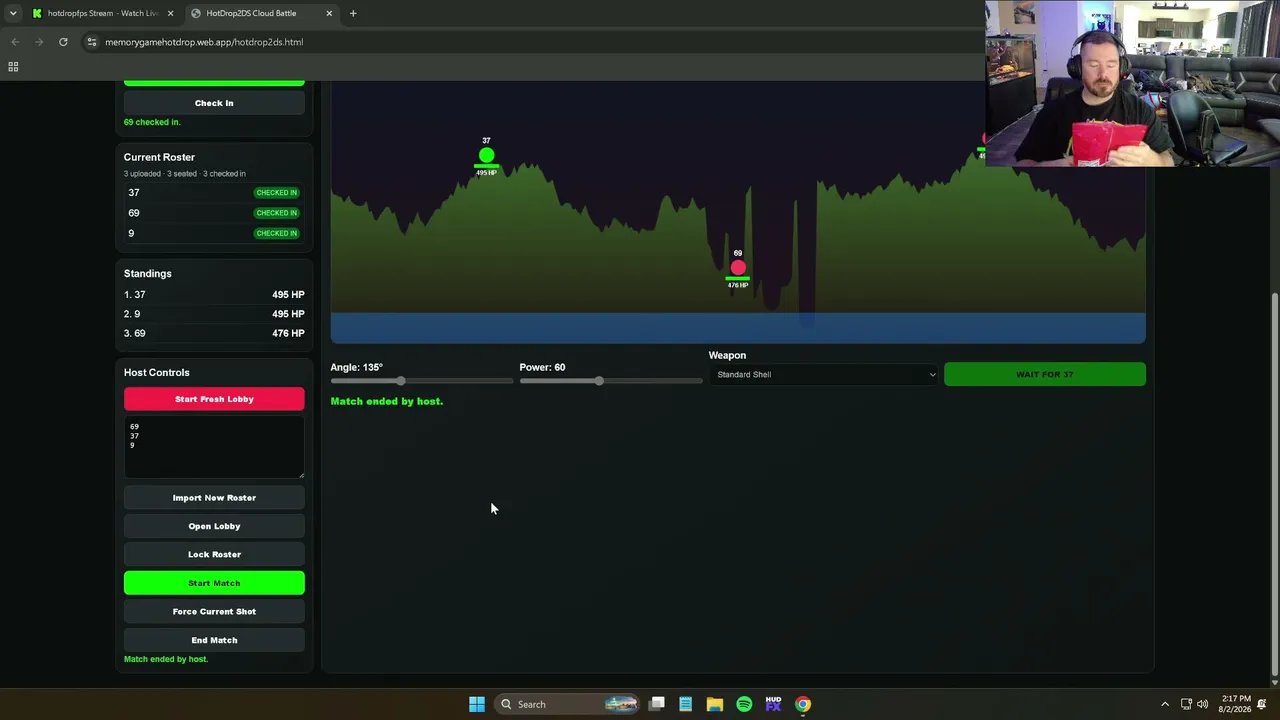Focus the address bar URL
1280x720 pixels.
pos(204,42)
